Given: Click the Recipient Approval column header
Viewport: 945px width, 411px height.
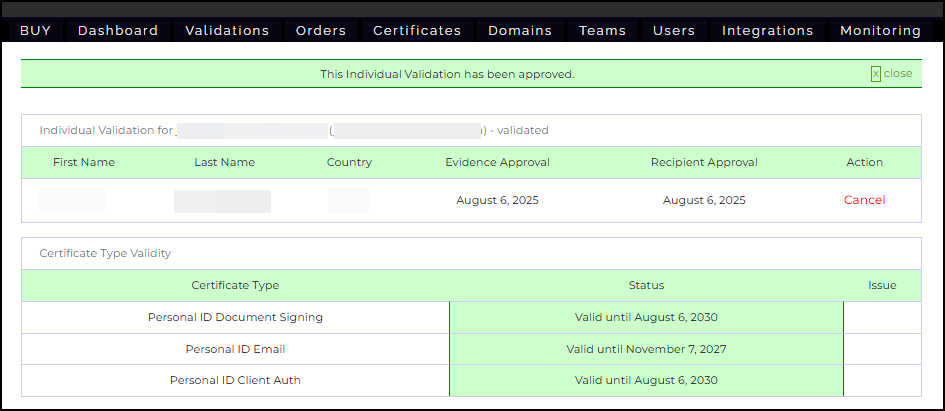Looking at the screenshot, I should (x=704, y=162).
